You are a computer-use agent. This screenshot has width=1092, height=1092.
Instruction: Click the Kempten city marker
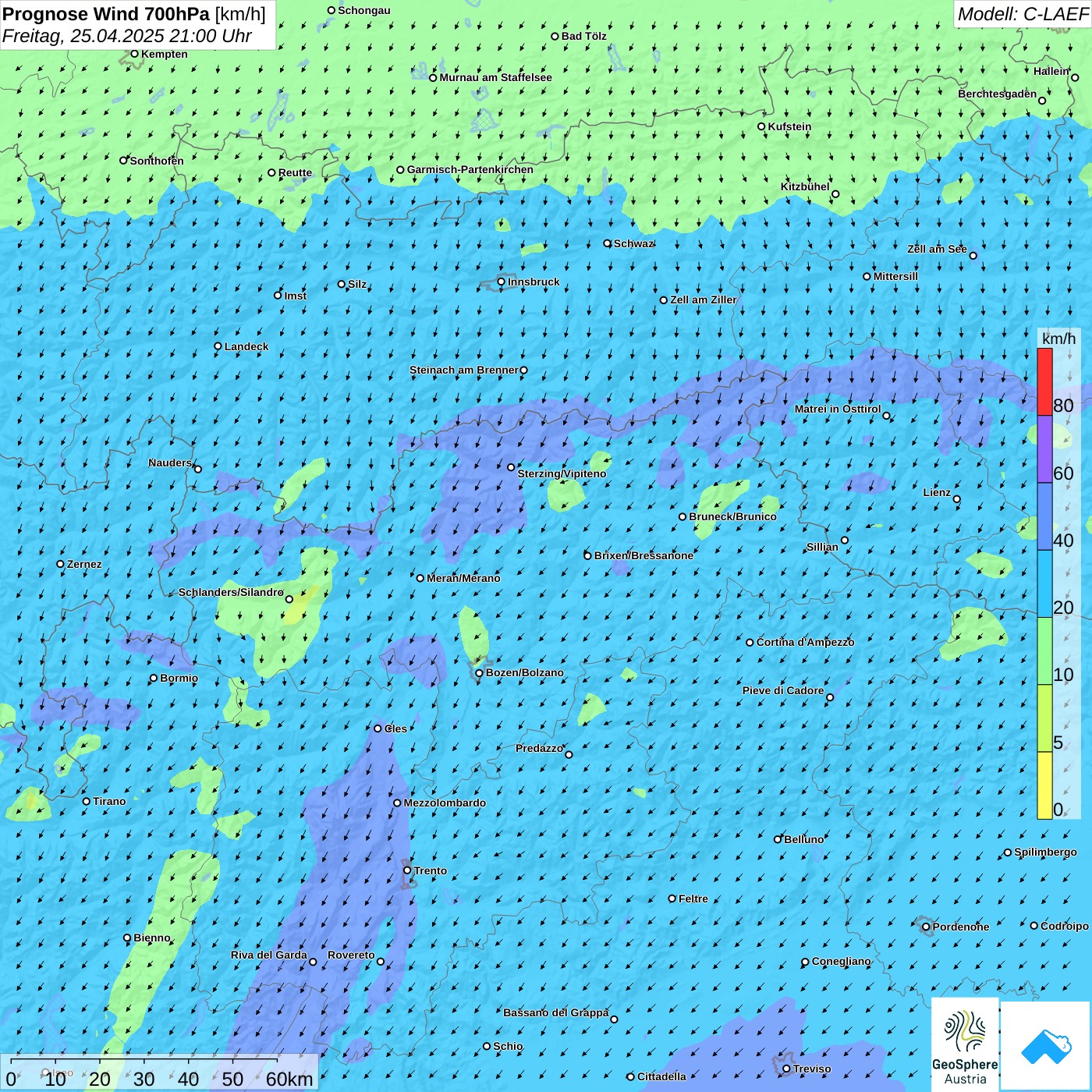tap(134, 54)
